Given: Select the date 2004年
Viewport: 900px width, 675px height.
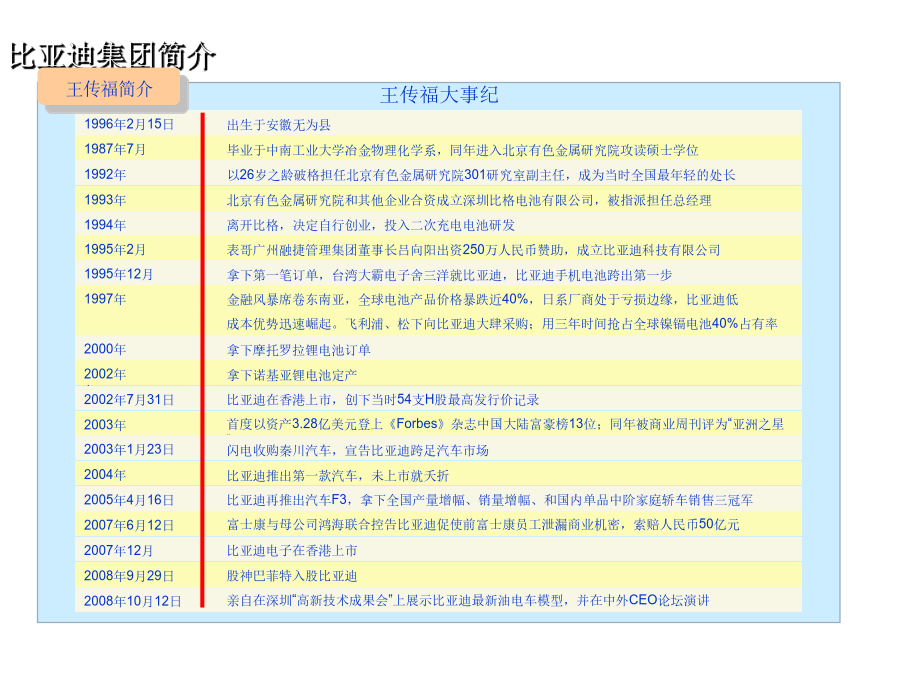Looking at the screenshot, I should tap(105, 475).
